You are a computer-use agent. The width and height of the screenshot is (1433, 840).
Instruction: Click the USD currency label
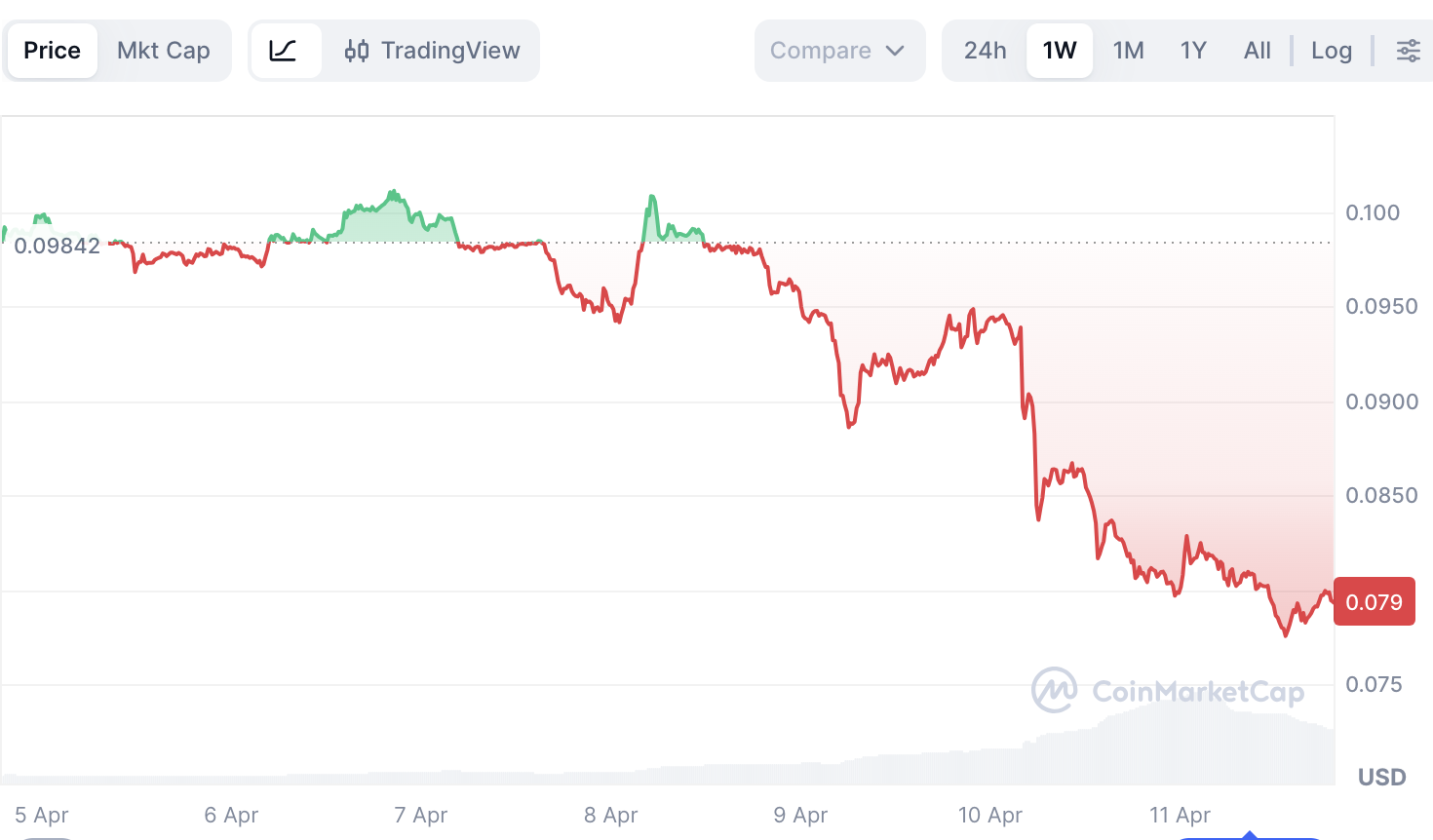(x=1381, y=777)
